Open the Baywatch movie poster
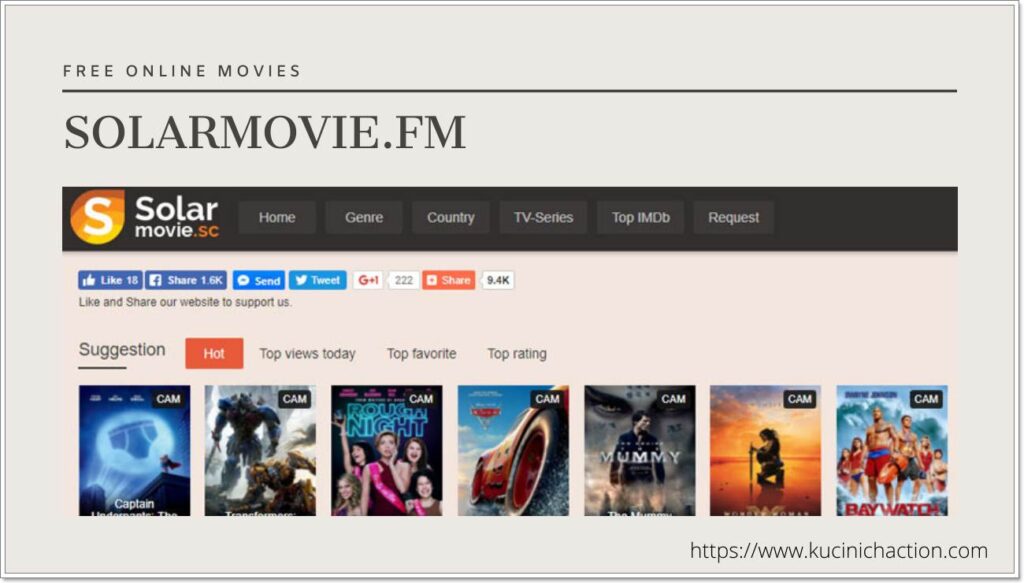Viewport: 1024px width, 583px height. tap(892, 450)
